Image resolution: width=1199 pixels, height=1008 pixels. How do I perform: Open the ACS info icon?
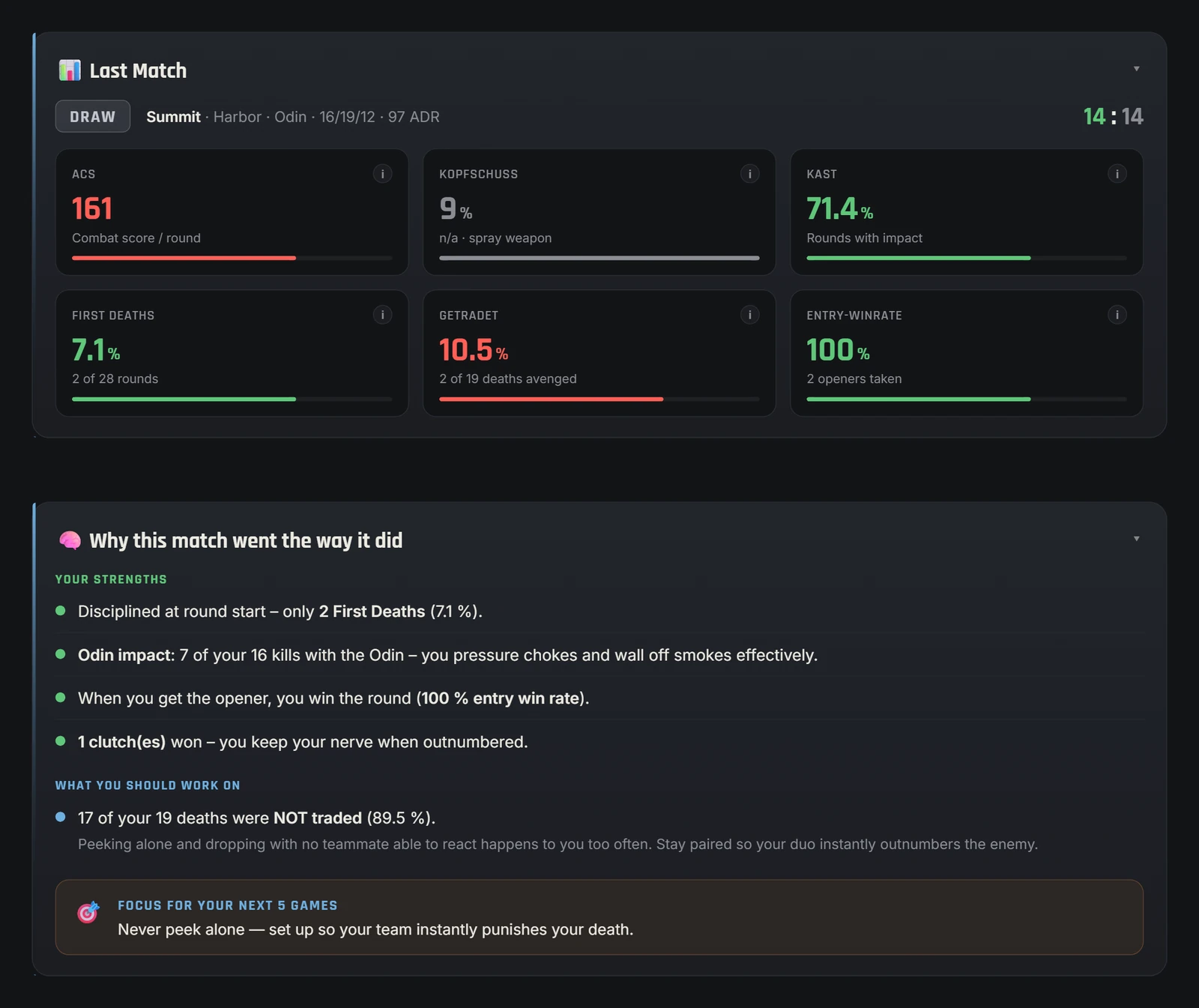tap(382, 174)
